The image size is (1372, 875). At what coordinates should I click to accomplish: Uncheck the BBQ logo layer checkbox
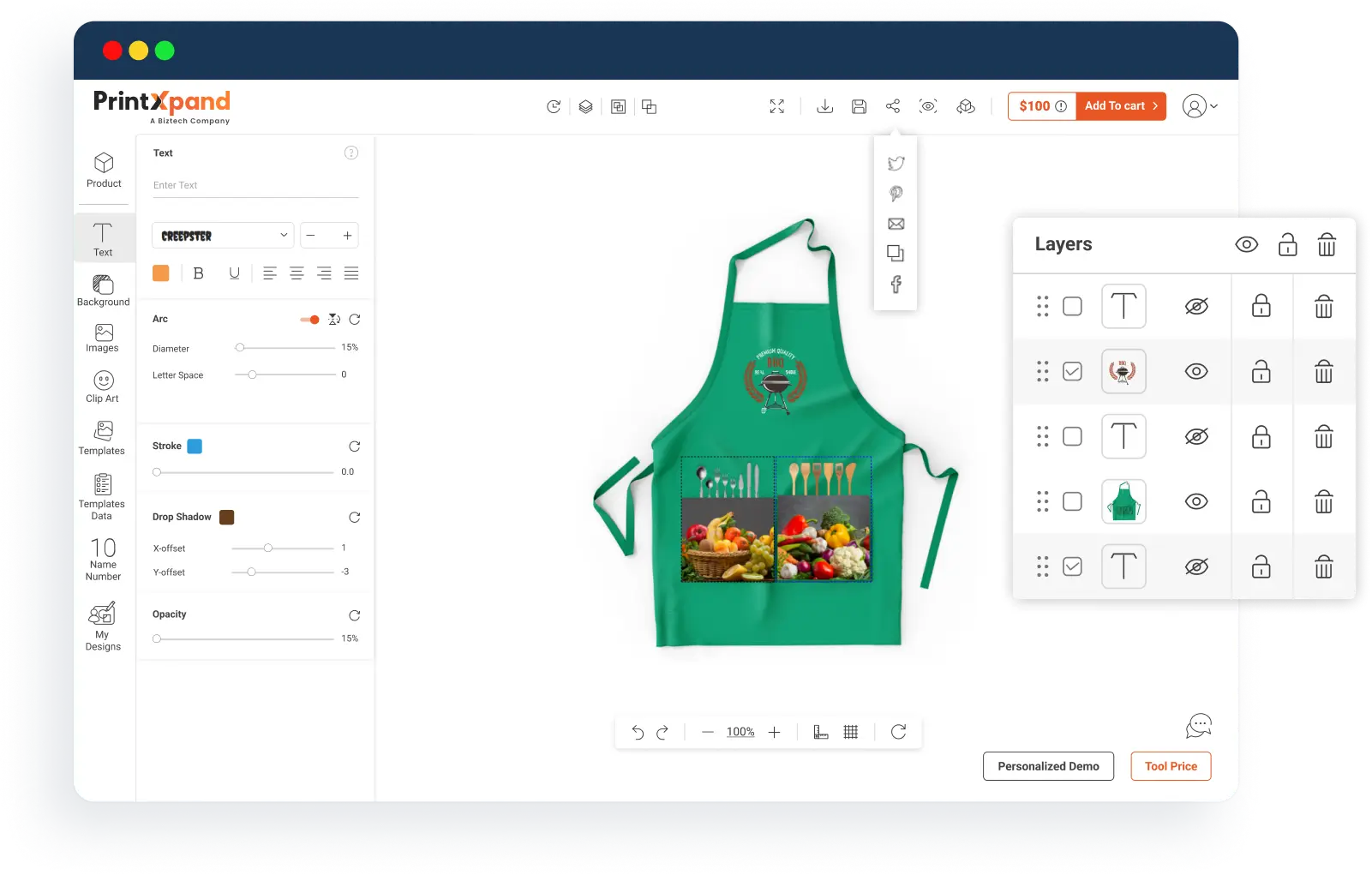[1072, 371]
